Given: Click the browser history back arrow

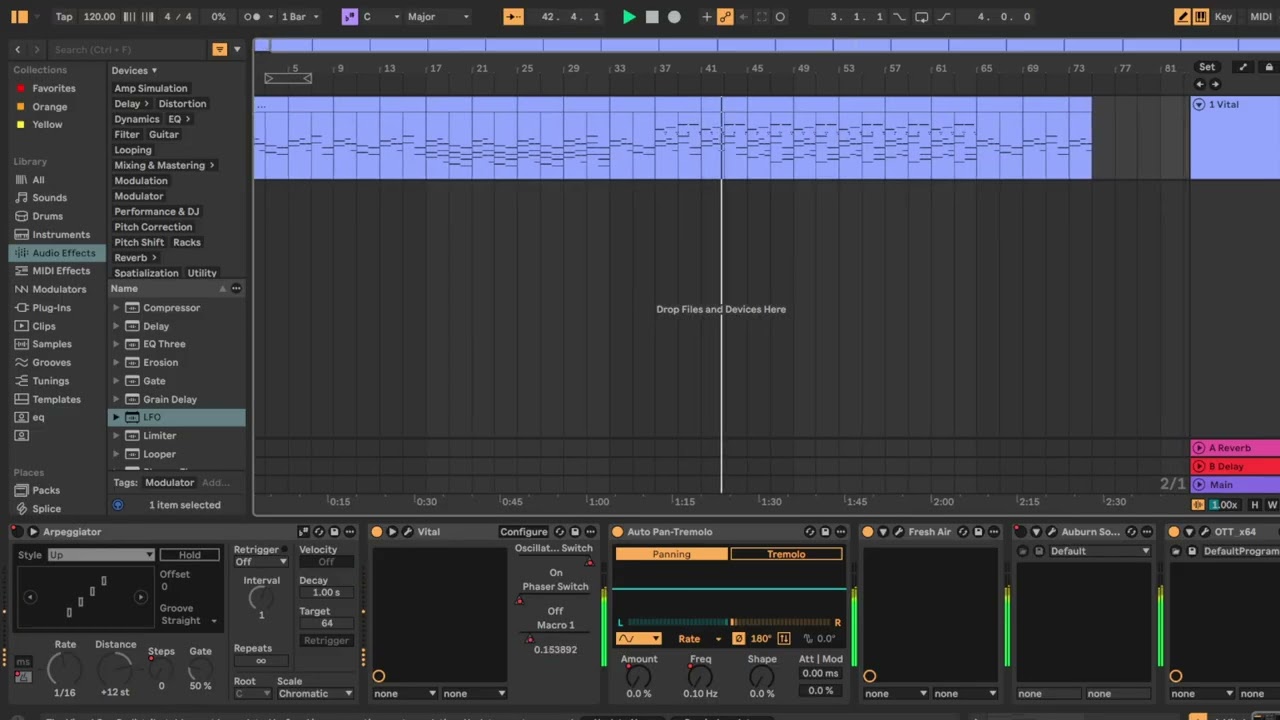Looking at the screenshot, I should point(17,49).
